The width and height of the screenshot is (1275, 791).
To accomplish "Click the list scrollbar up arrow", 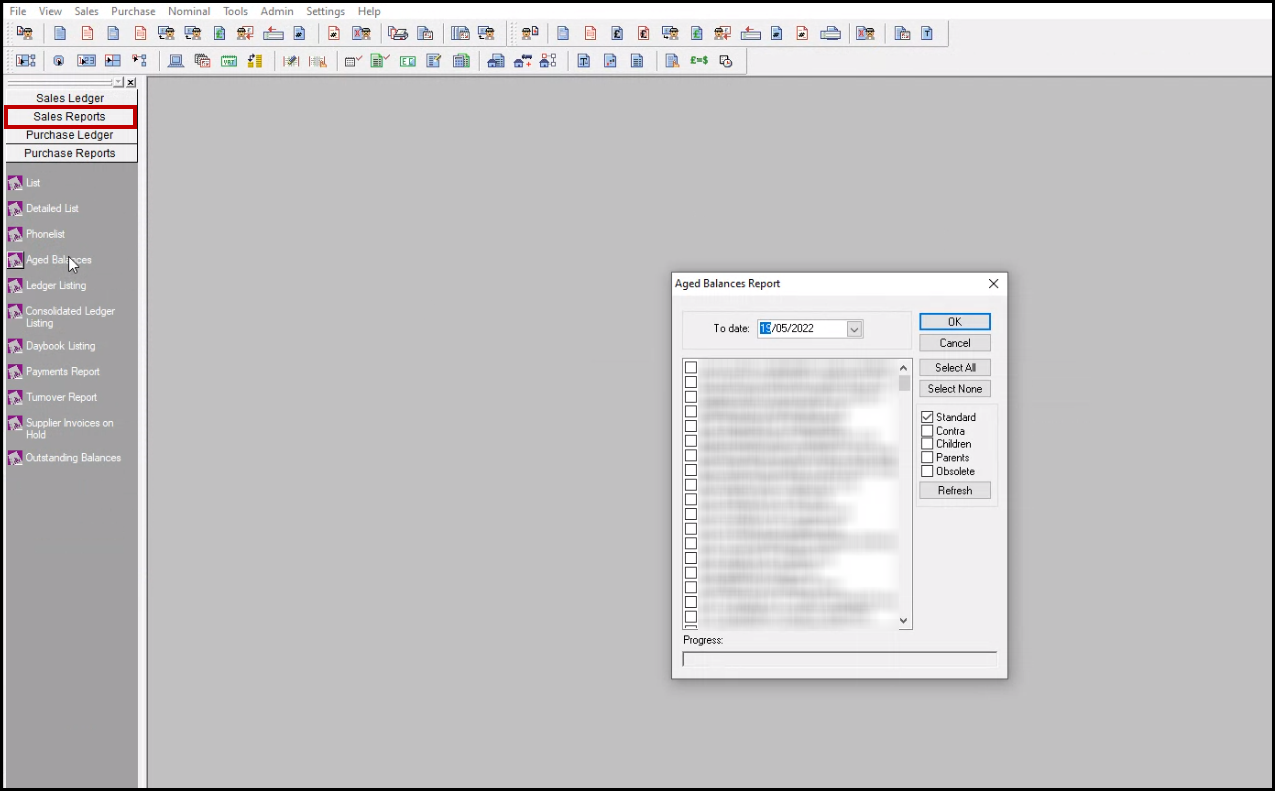I will [x=904, y=367].
